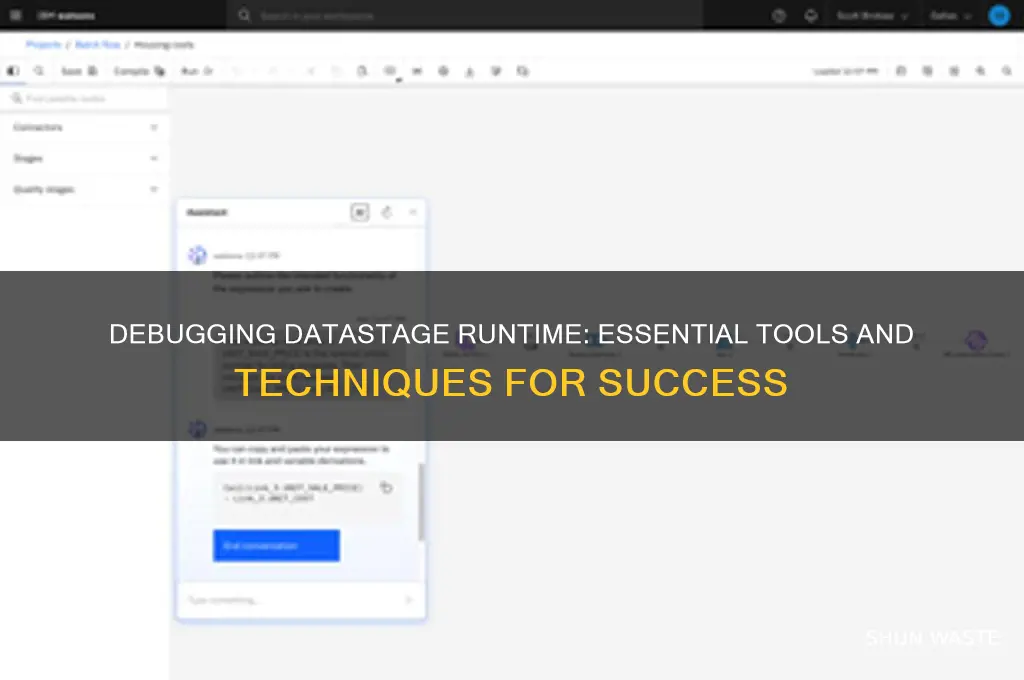Go to Batch flow breadcrumb link
The image size is (1024, 680).
tap(98, 44)
